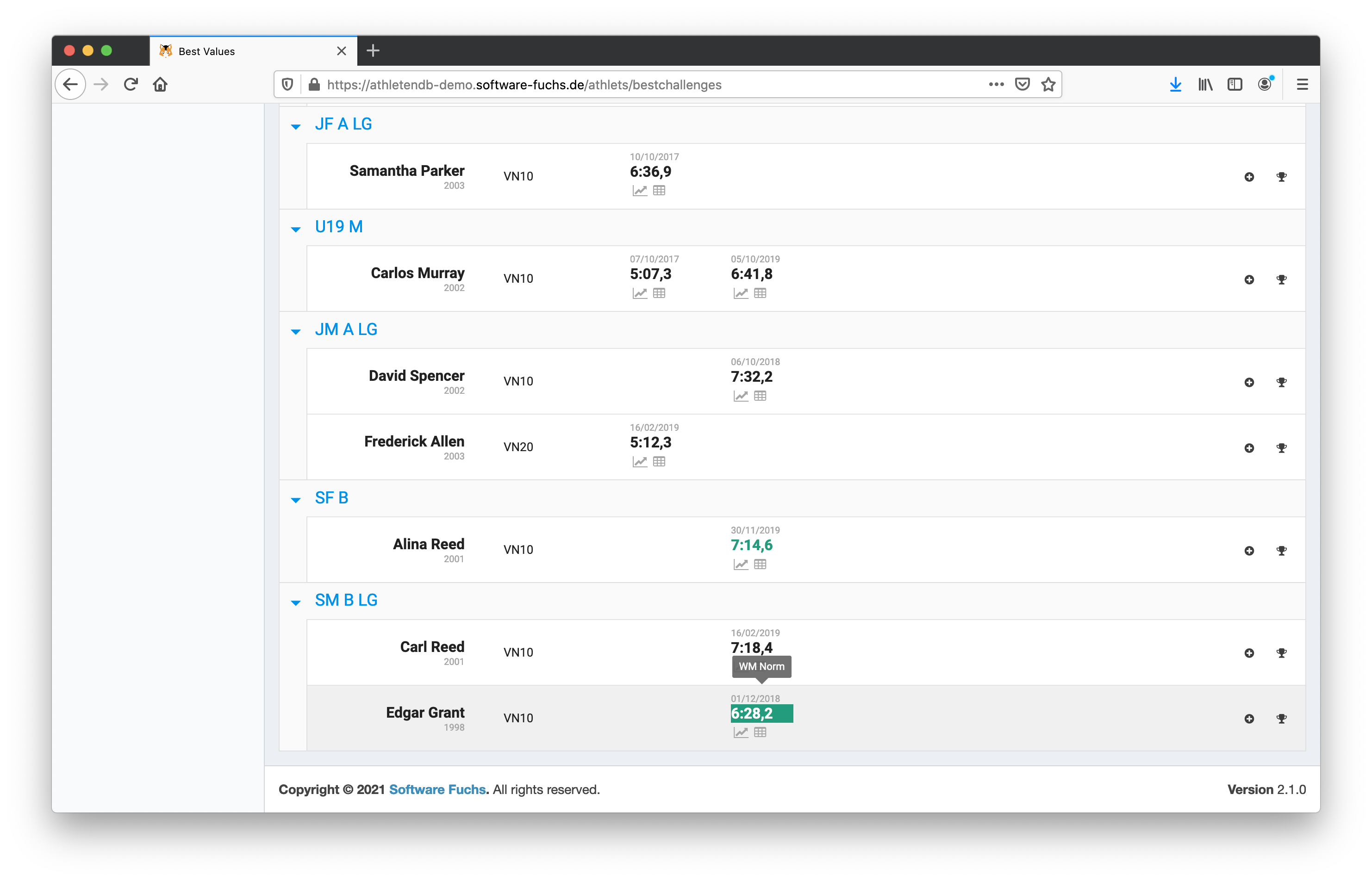Open the Firefox library menu
The width and height of the screenshot is (1372, 881).
tap(1205, 85)
